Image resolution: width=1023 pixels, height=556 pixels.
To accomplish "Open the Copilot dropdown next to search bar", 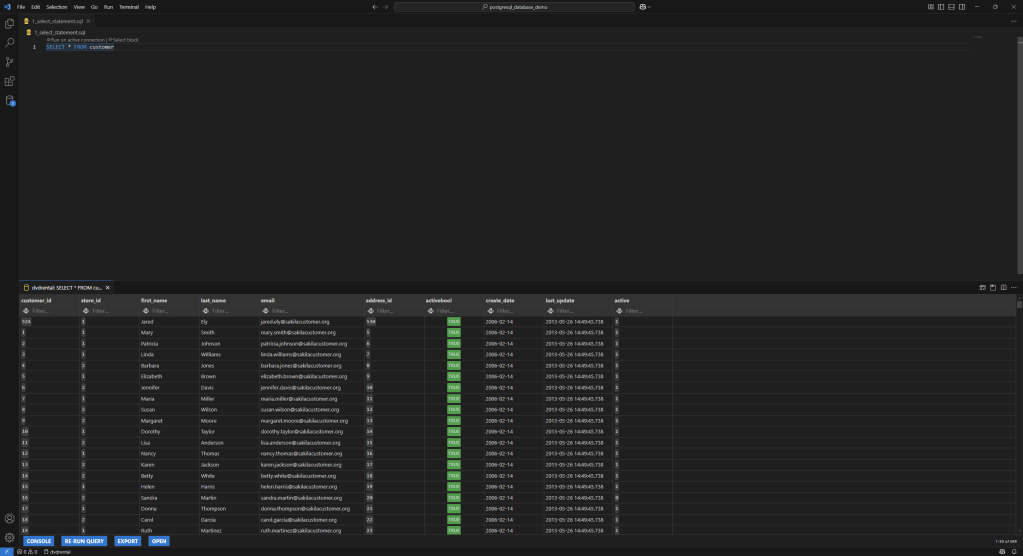I will point(645,6).
